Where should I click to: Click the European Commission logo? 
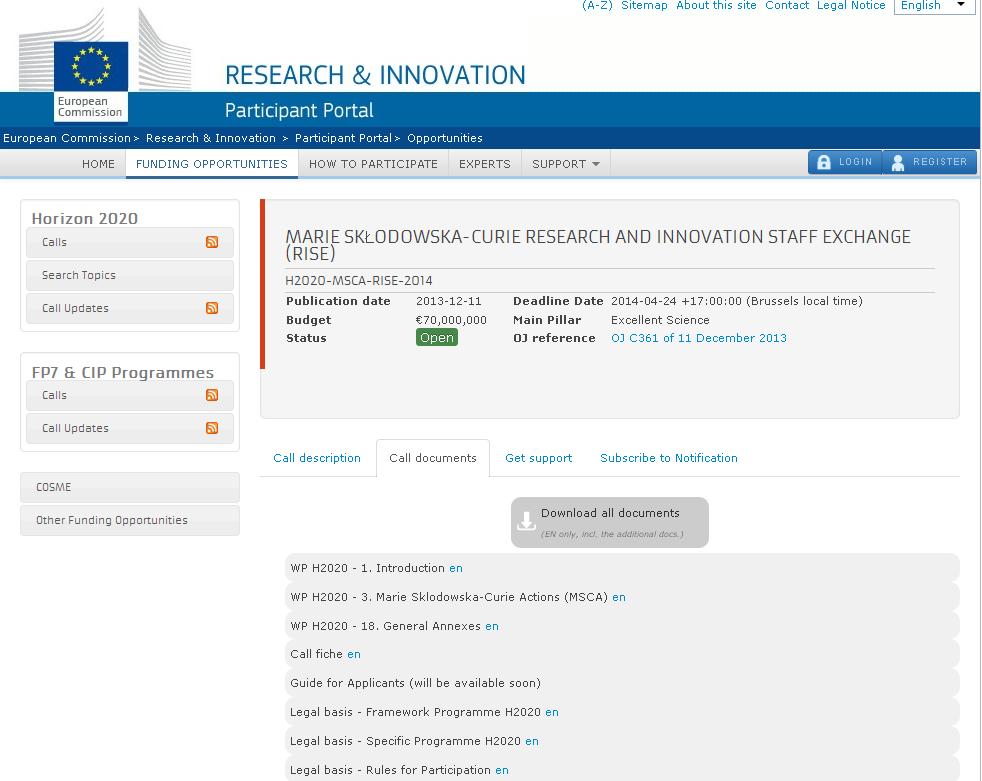pos(91,80)
